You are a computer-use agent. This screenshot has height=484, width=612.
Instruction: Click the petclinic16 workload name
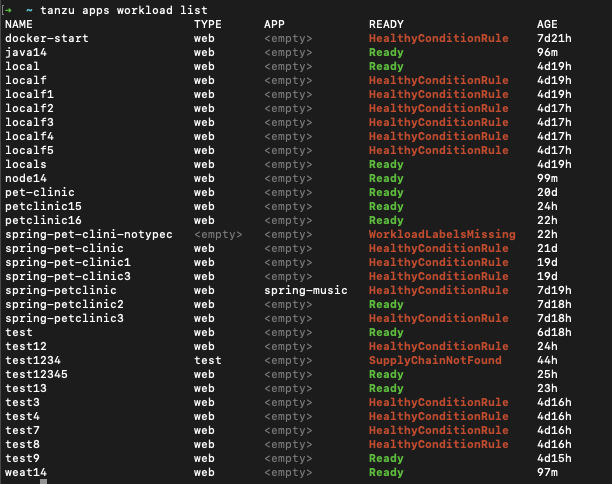(43, 221)
